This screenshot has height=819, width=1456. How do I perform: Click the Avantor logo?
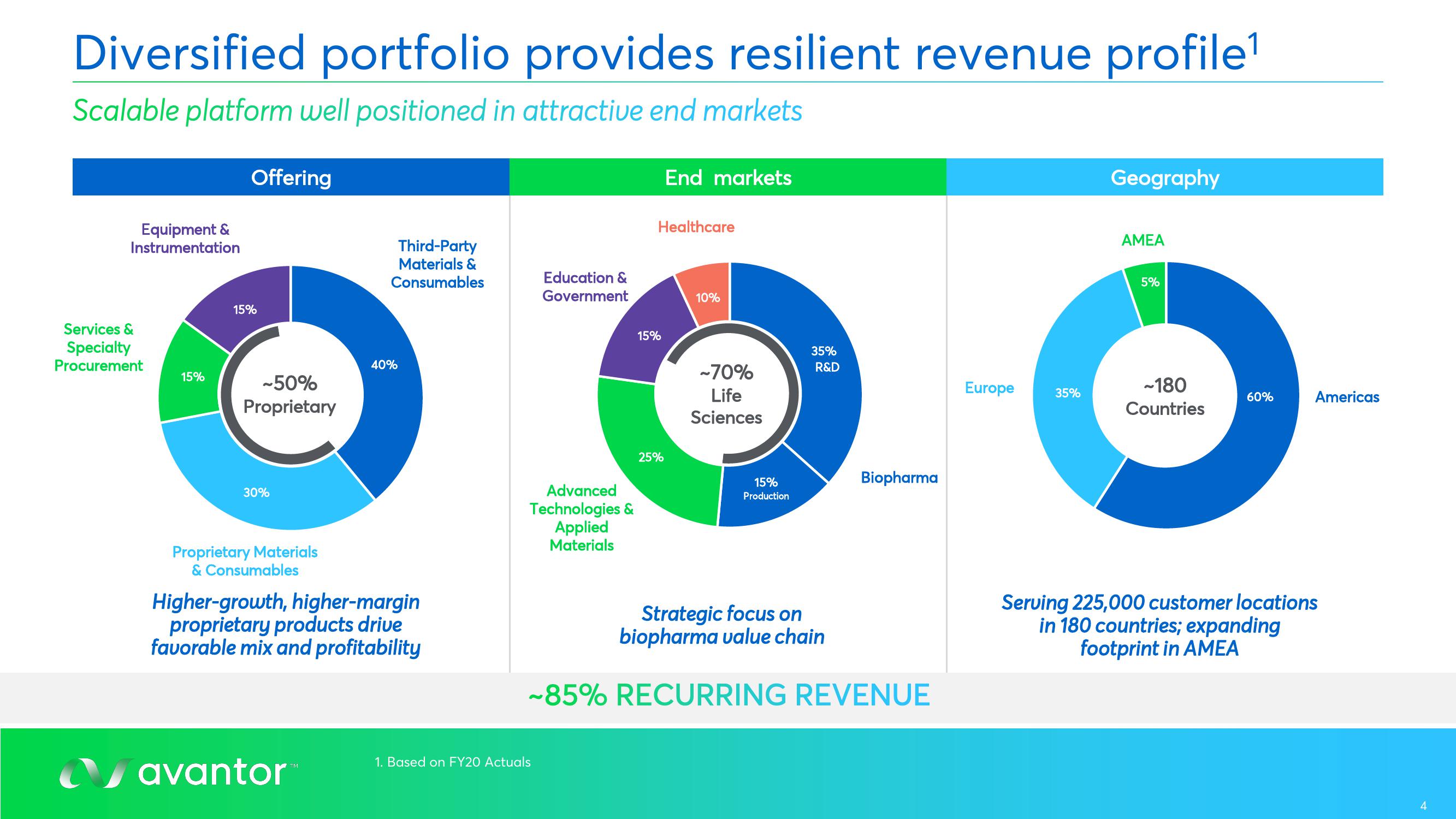pyautogui.click(x=179, y=773)
